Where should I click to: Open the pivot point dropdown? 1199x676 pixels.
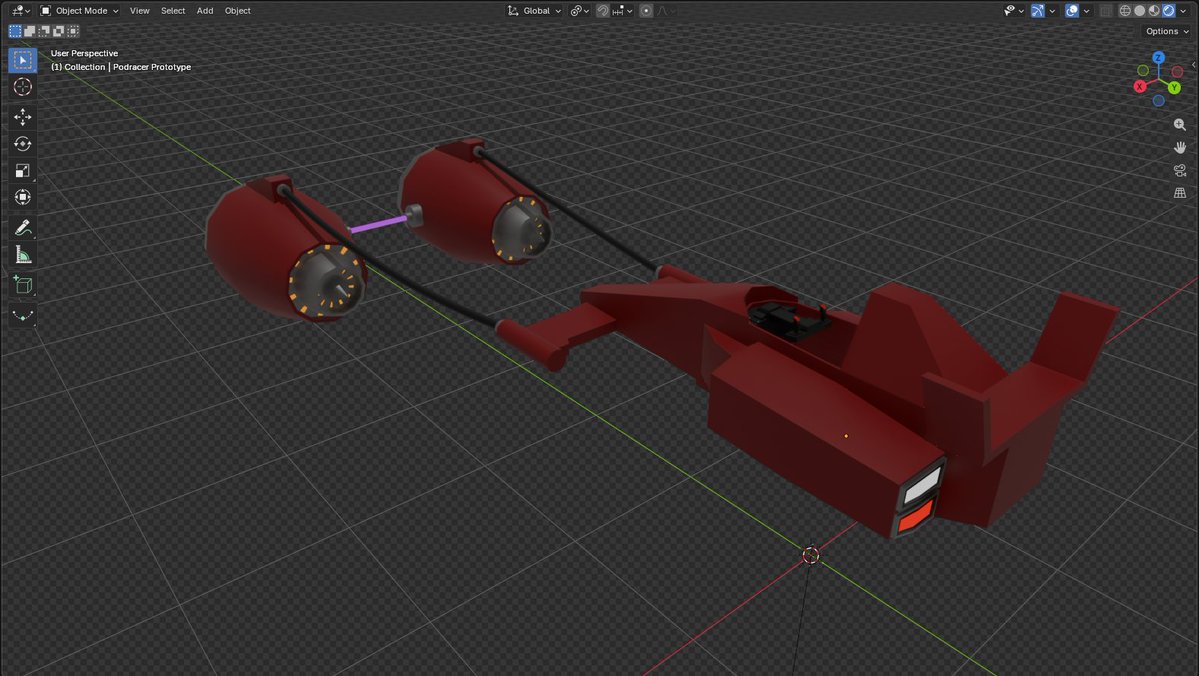(x=580, y=11)
